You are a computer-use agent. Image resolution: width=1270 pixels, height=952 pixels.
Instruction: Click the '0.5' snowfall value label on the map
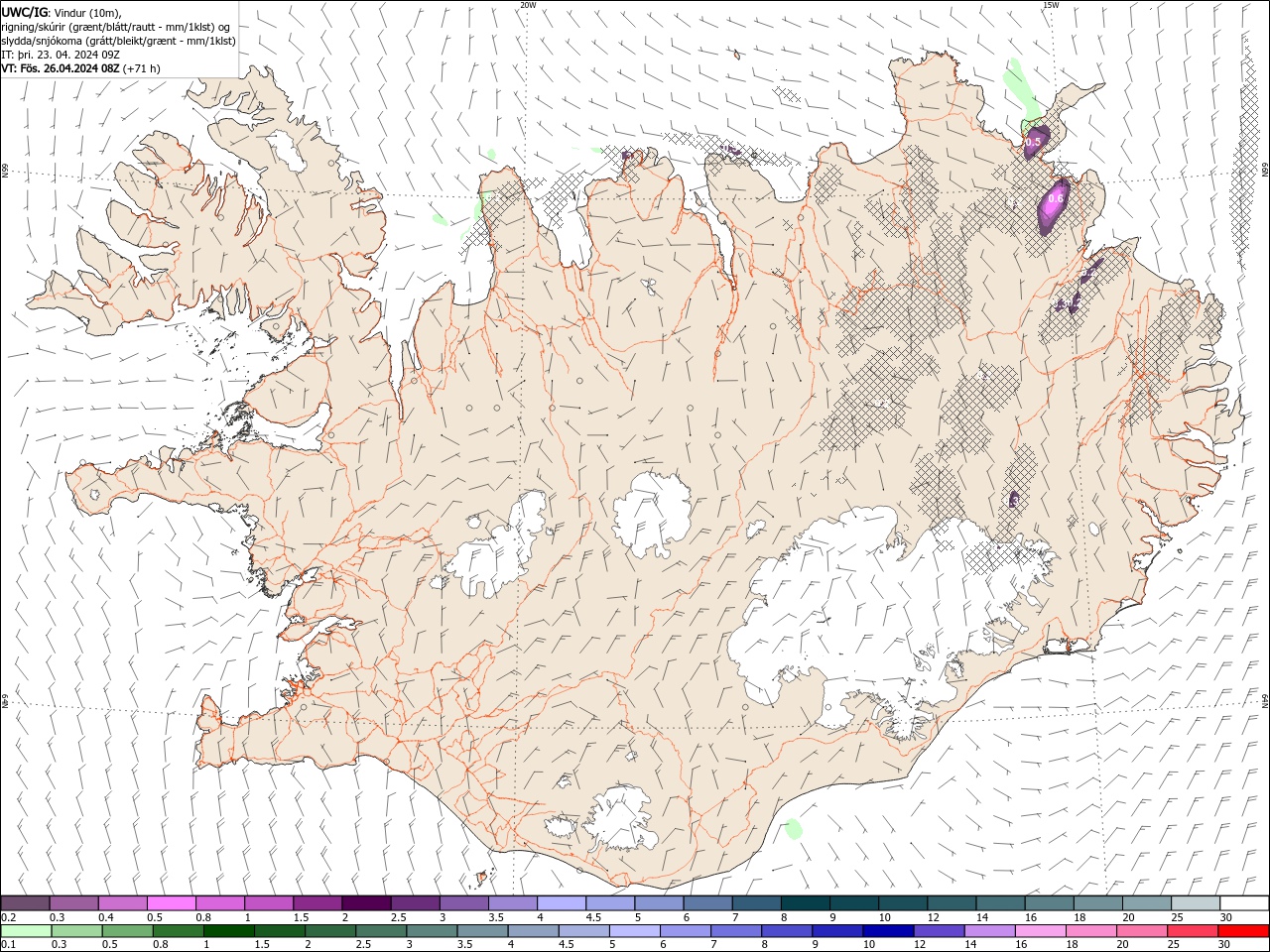tap(1033, 143)
